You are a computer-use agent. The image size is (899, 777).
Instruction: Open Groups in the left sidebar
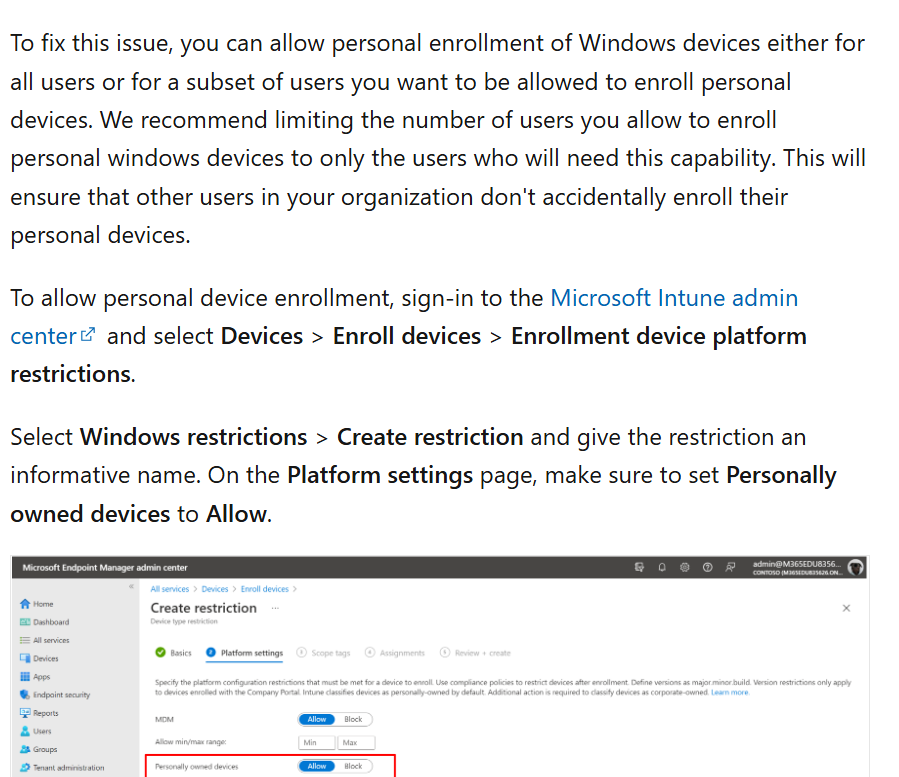[38, 749]
